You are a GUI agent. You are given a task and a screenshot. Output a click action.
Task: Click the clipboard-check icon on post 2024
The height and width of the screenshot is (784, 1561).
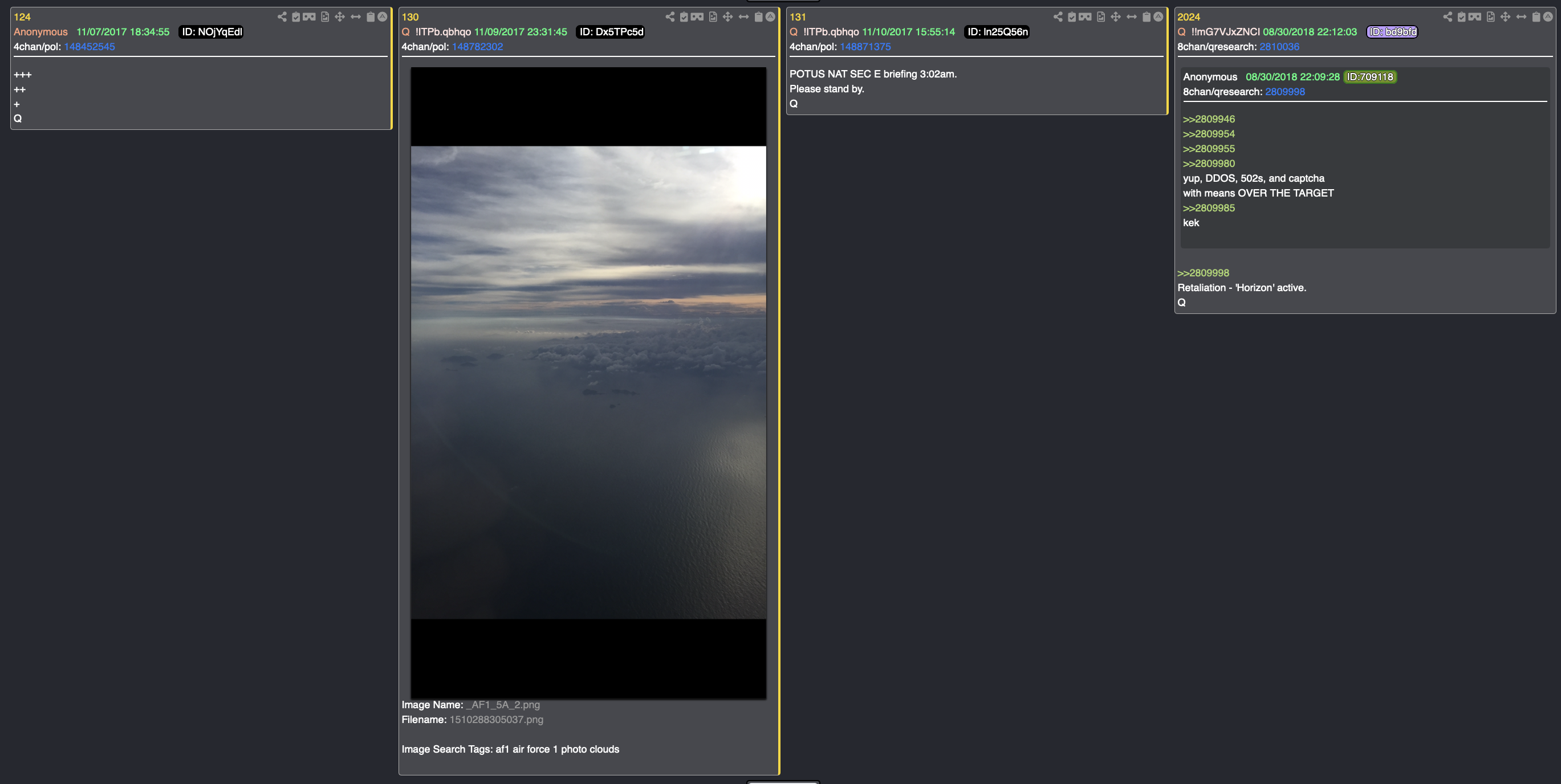tap(1461, 17)
